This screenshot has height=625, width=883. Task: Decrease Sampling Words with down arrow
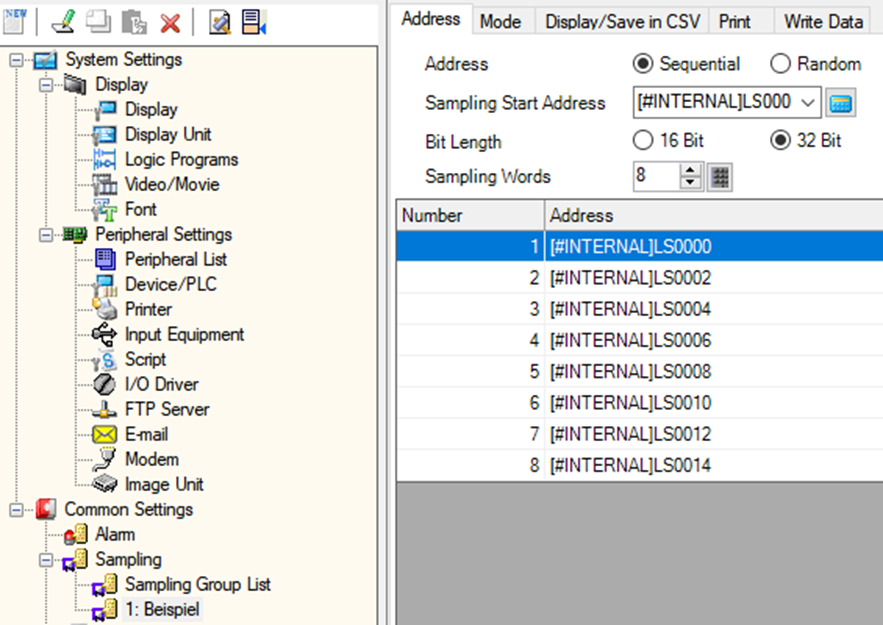690,183
